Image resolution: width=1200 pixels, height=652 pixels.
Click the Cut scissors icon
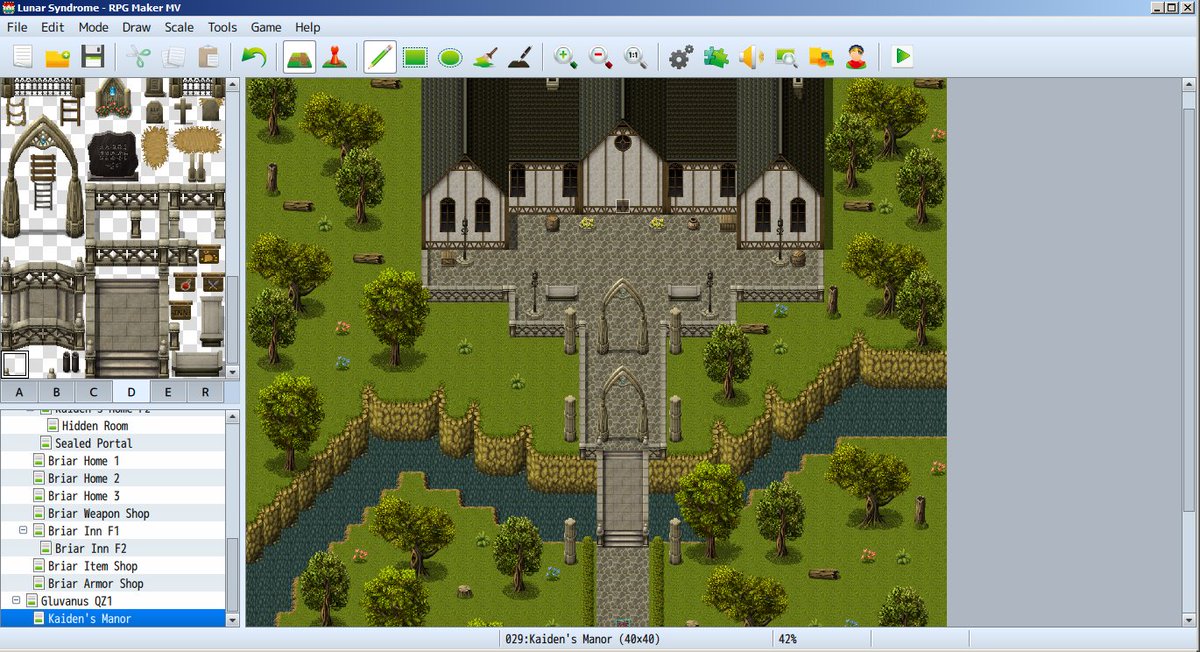click(140, 57)
